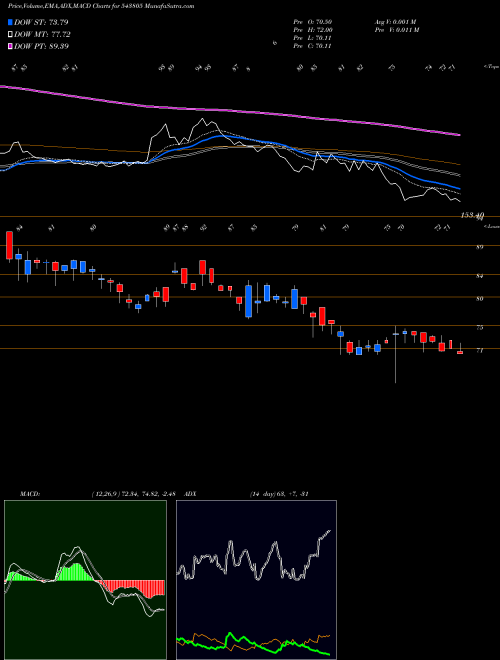The width and height of the screenshot is (500, 660).
Task: Click the 'Pre C: 70.11' close value
Action: pos(312,46)
